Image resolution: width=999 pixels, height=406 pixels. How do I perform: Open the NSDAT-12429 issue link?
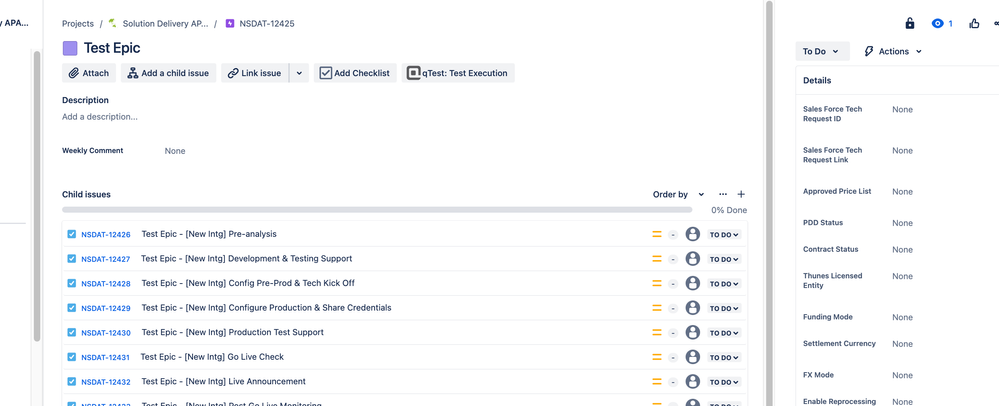[x=106, y=308]
